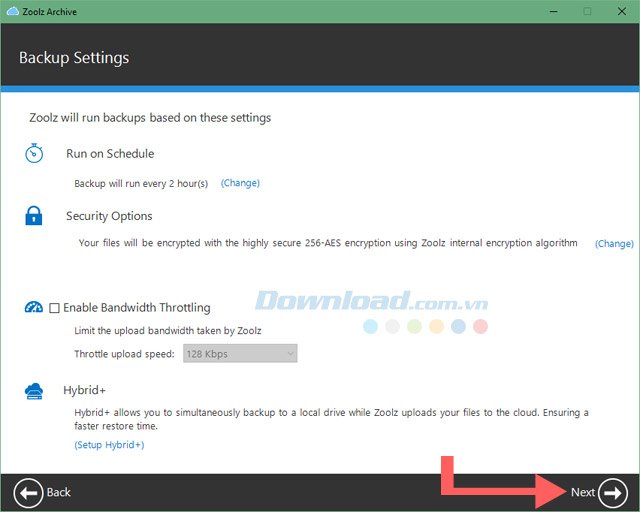This screenshot has width=640, height=512.
Task: Open the Setup Hybrid+ link
Action: pyautogui.click(x=109, y=445)
